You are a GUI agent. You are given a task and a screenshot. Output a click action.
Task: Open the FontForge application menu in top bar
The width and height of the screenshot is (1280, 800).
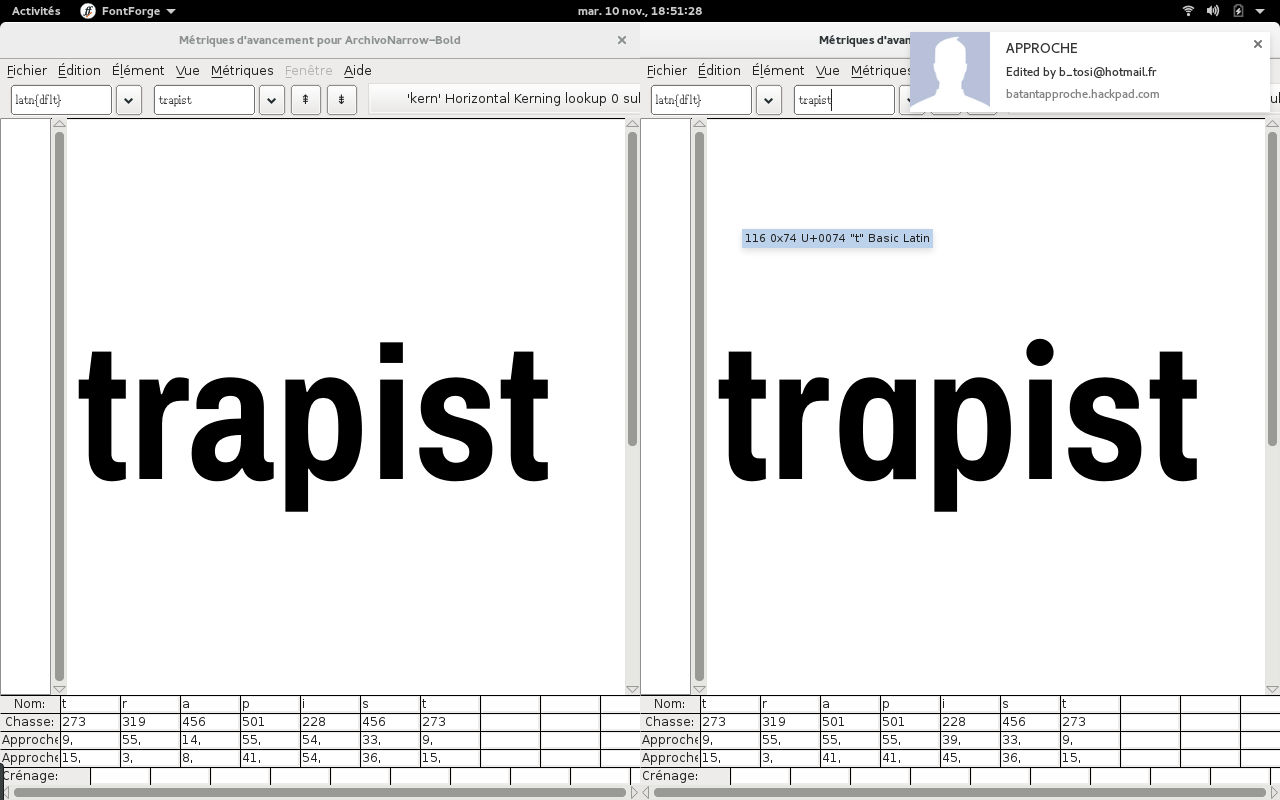(x=128, y=11)
